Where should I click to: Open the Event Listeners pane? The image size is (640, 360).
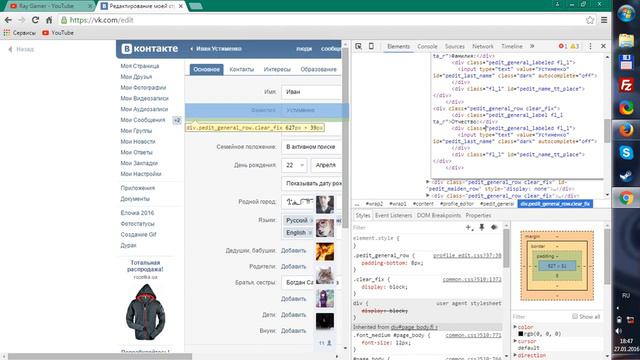tap(393, 216)
